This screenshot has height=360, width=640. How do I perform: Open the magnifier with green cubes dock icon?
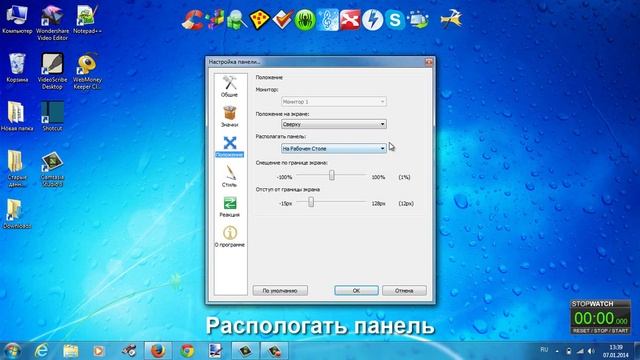[237, 20]
